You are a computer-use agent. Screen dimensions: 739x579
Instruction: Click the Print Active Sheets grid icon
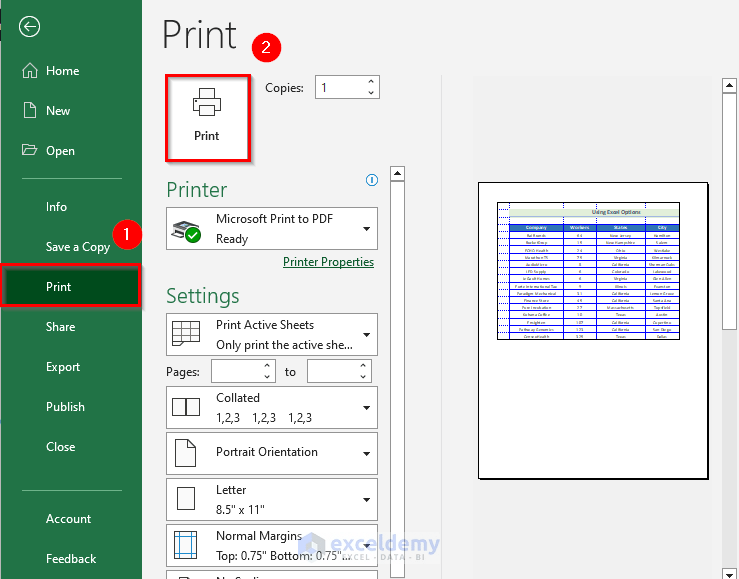186,334
